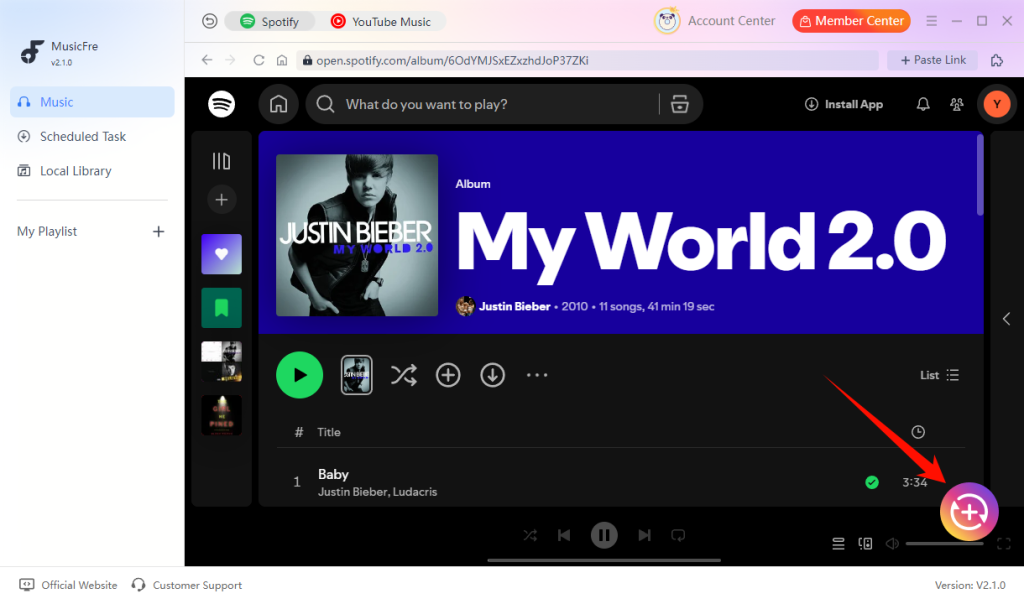1024x604 pixels.
Task: Save the album to Your Library
Action: [448, 375]
